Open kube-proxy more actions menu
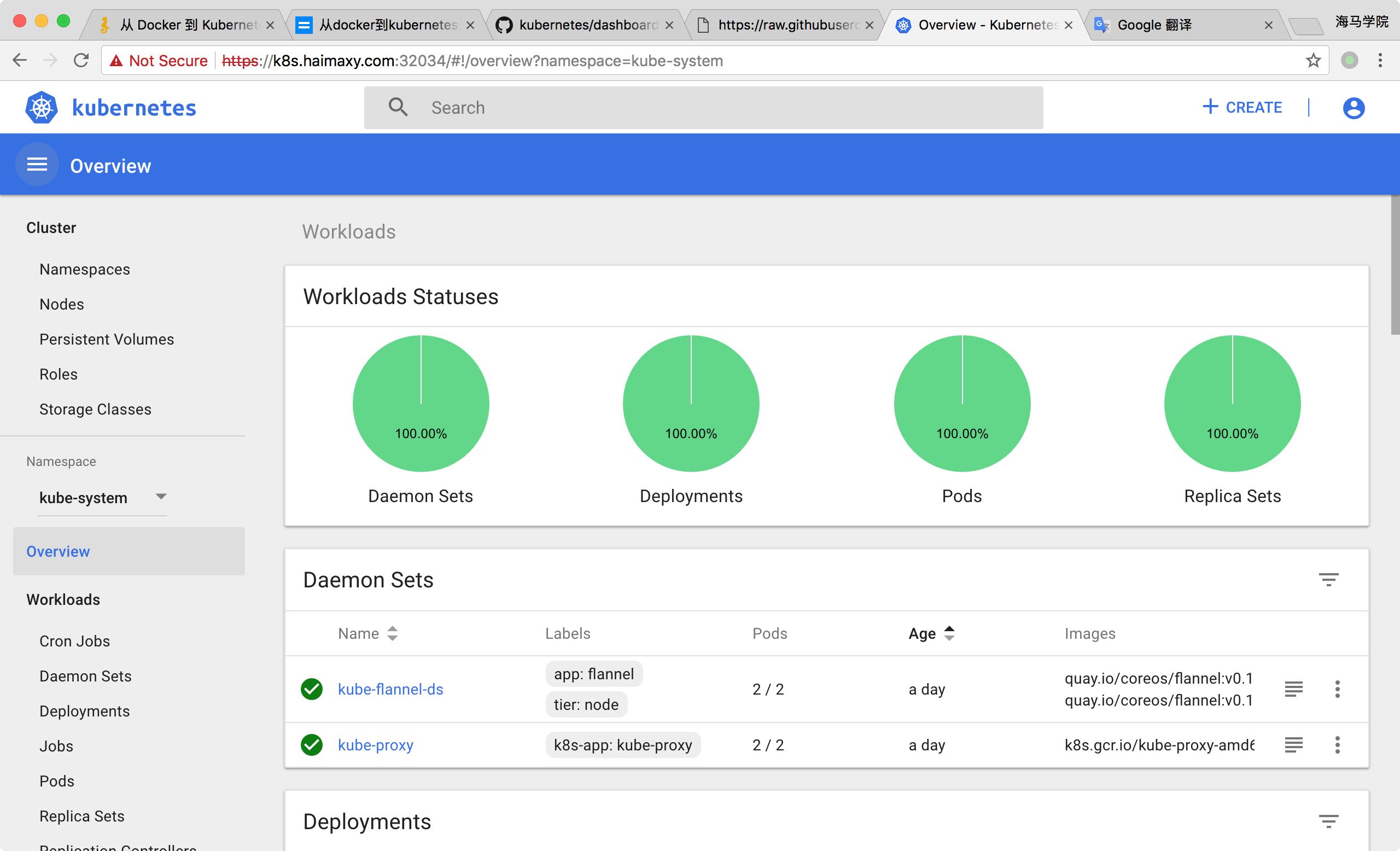This screenshot has width=1400, height=851. [x=1337, y=744]
